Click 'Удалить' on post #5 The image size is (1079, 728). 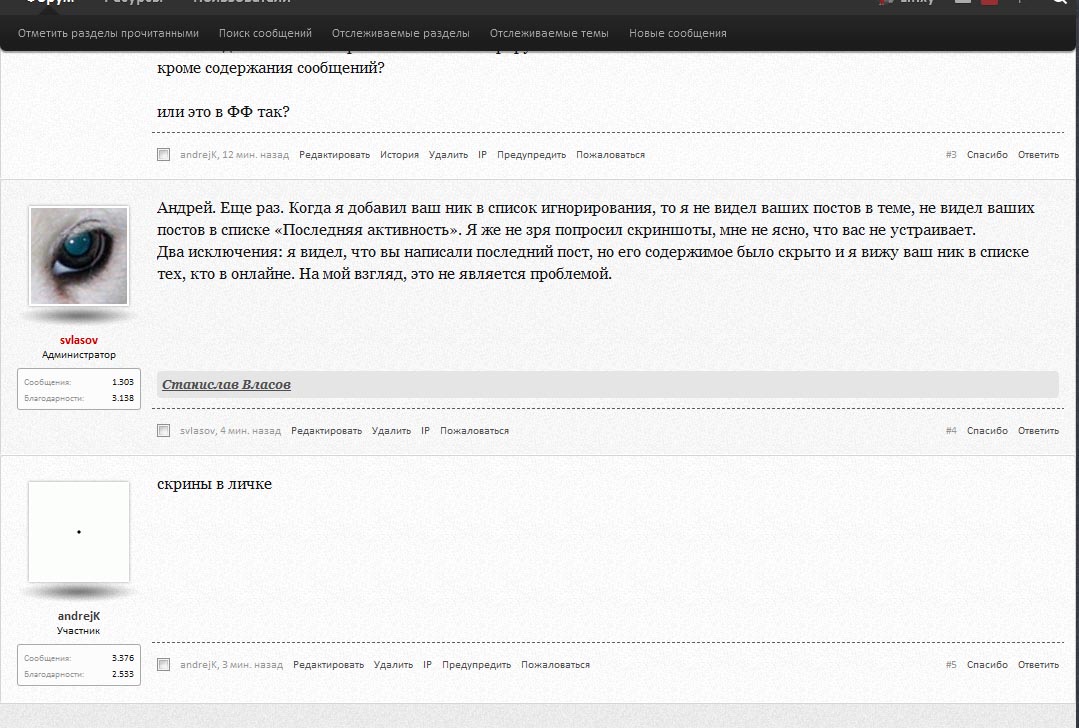click(394, 665)
